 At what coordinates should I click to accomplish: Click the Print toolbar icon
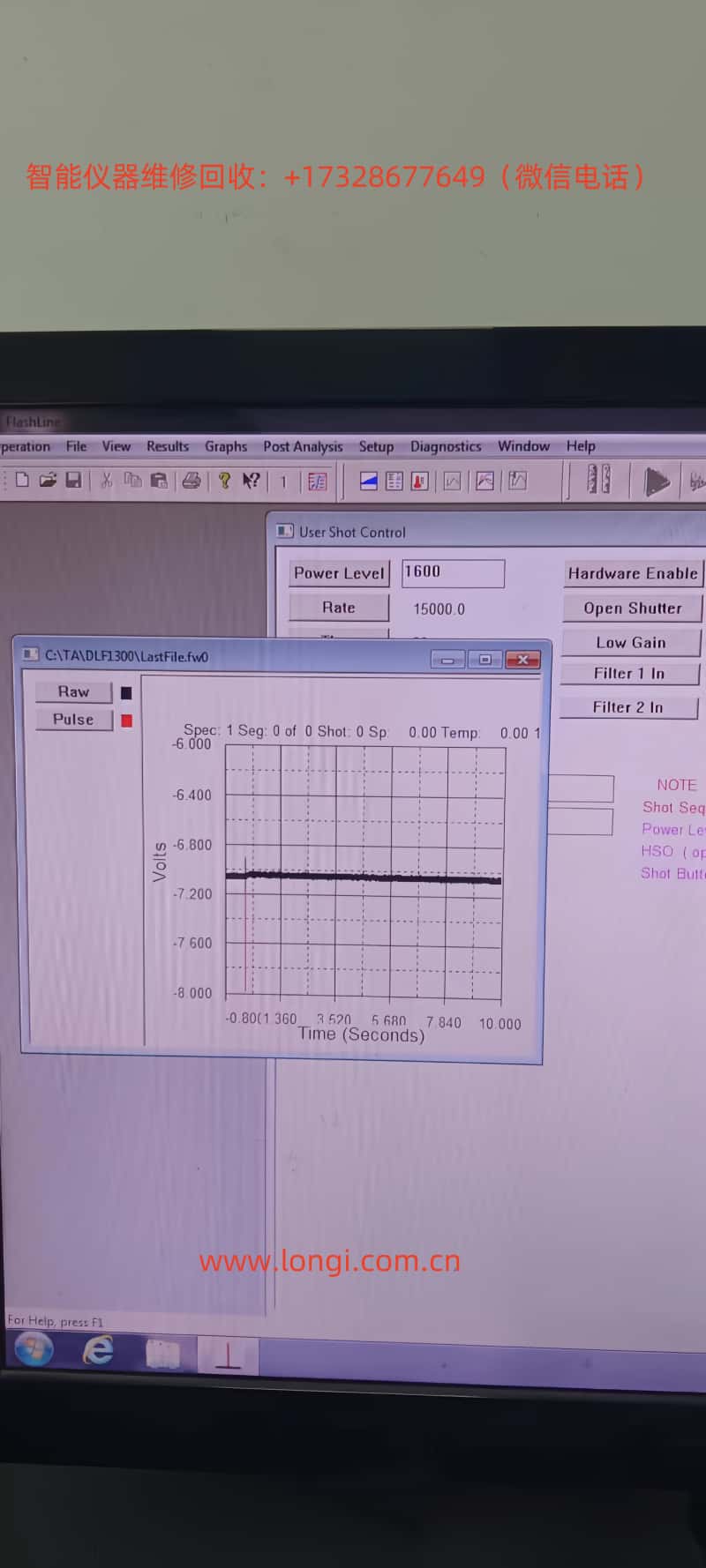(191, 481)
